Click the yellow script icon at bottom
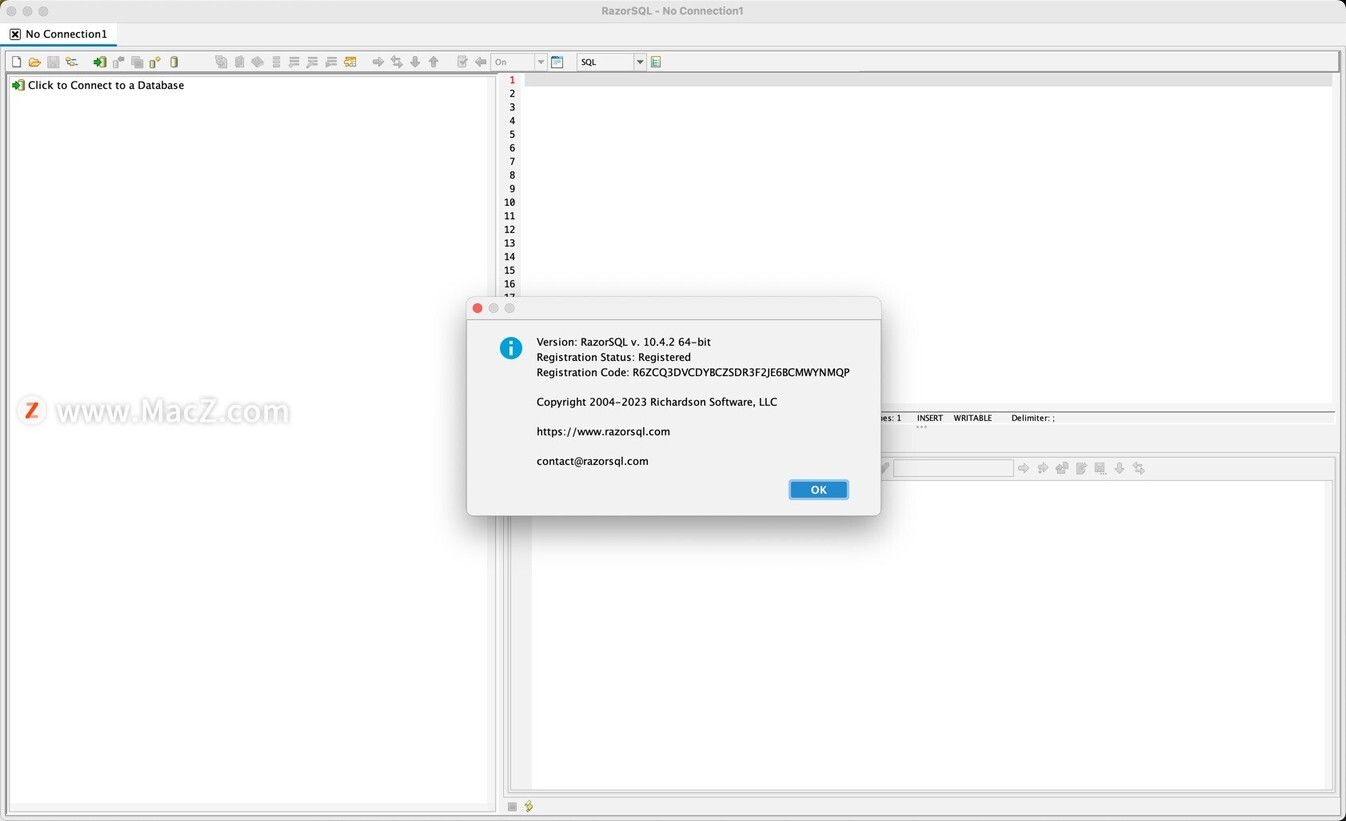The image size is (1346, 821). tap(528, 806)
